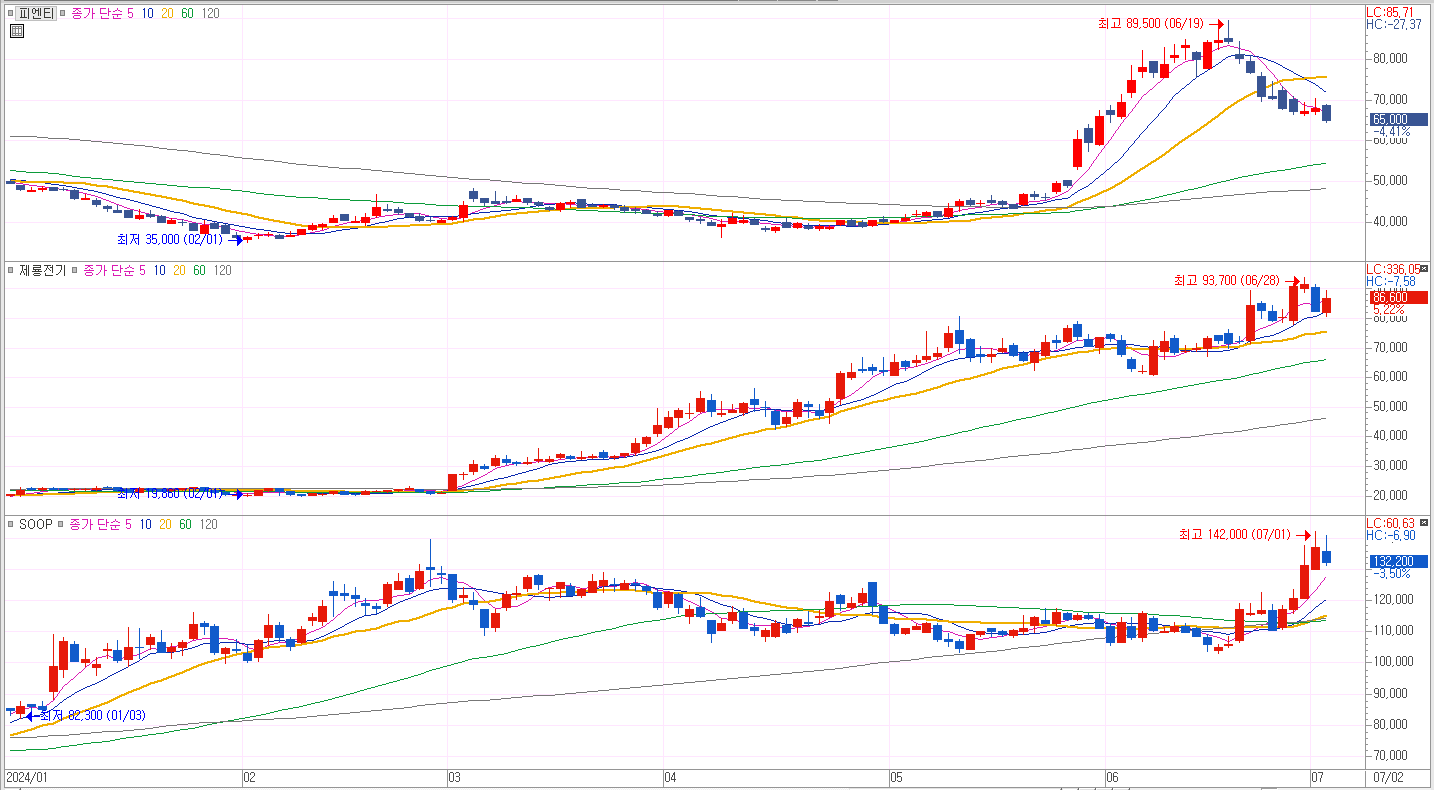The width and height of the screenshot is (1434, 790).
Task: Select the 20-day moving average label in 피엔티 panel
Action: pos(167,13)
